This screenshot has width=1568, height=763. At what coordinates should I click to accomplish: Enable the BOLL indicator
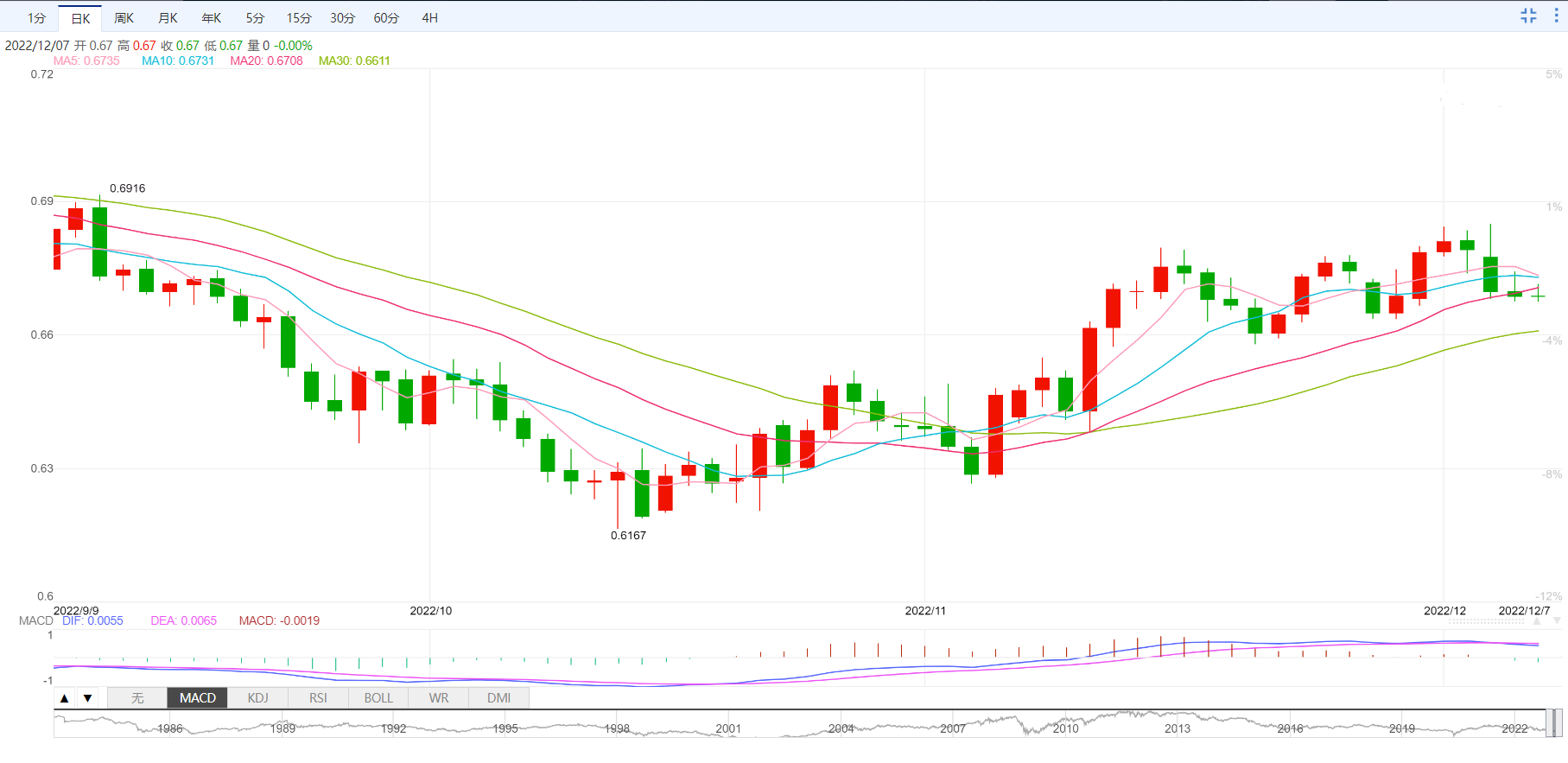click(x=378, y=698)
